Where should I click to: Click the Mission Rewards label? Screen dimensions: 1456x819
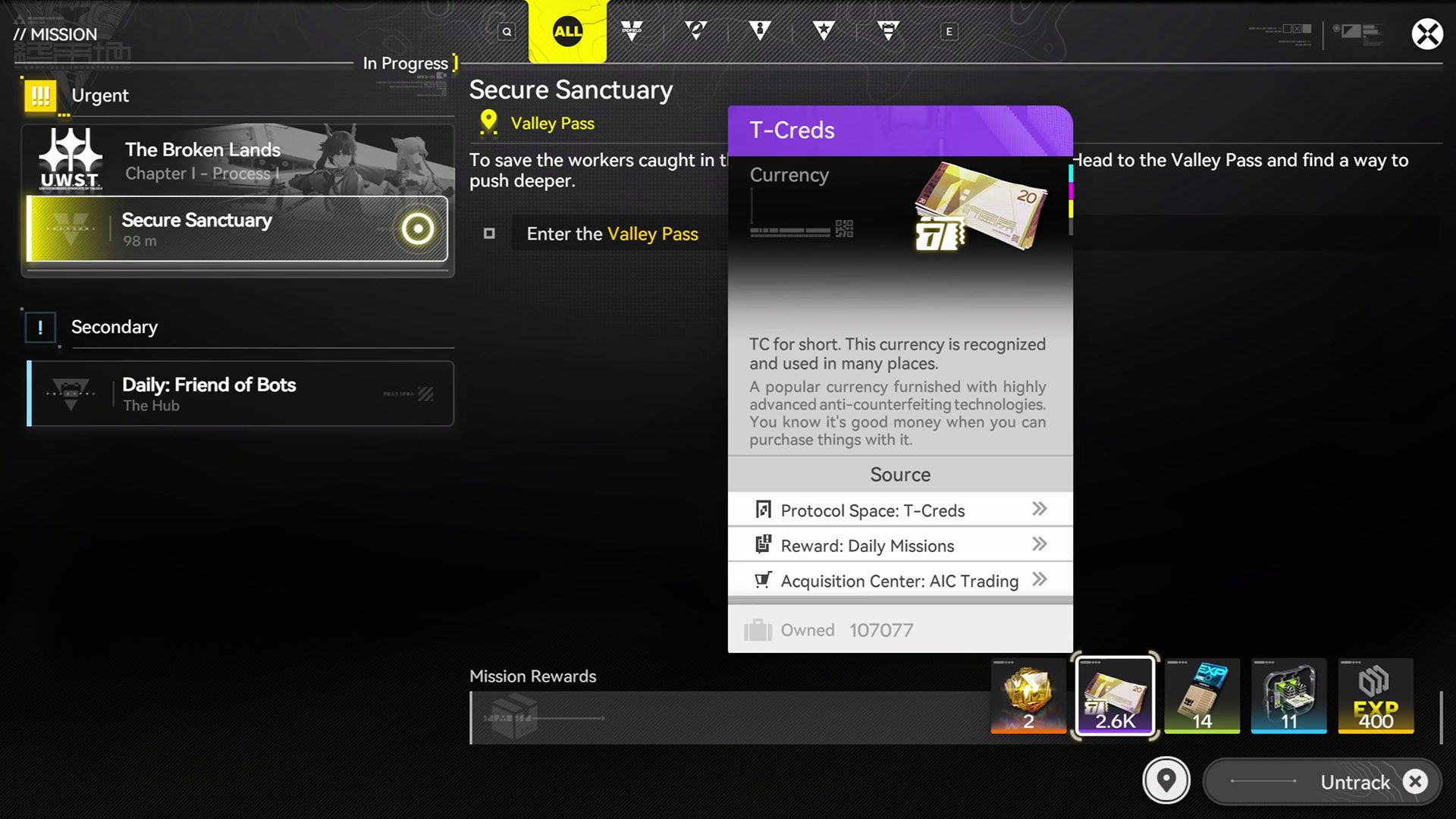tap(533, 676)
